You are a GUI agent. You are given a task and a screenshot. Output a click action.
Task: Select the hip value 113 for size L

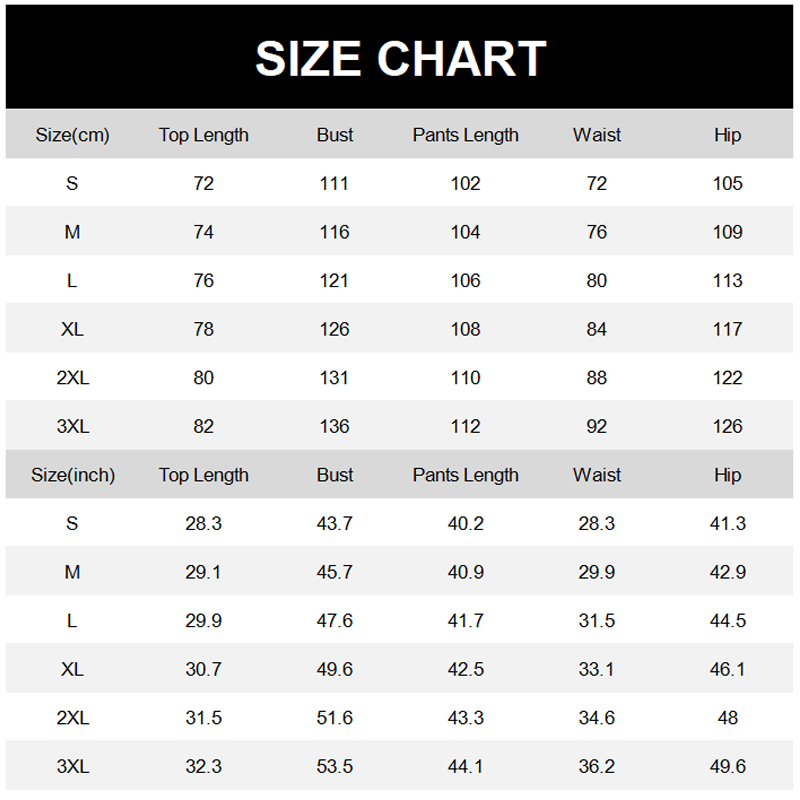pos(728,281)
